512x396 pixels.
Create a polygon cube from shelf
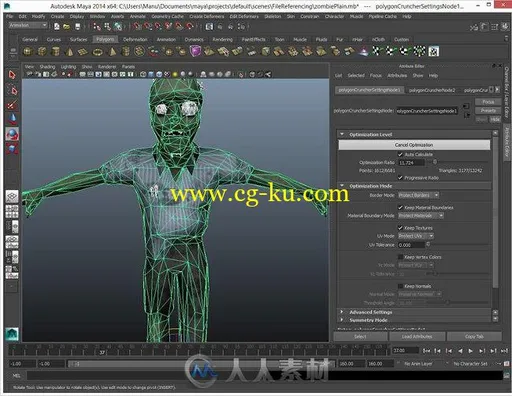pos(42,51)
